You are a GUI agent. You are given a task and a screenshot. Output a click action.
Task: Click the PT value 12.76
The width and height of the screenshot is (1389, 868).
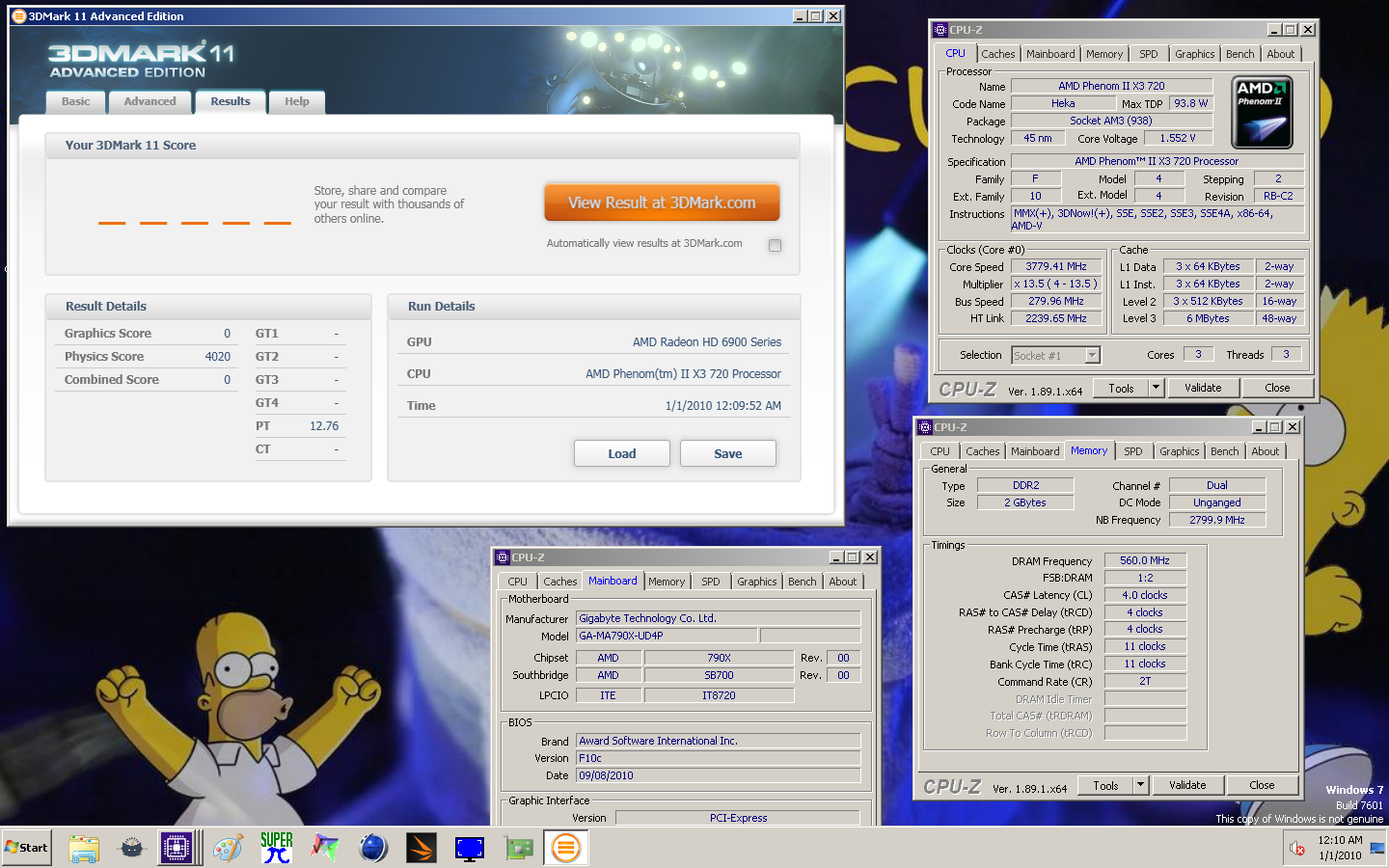click(x=324, y=426)
